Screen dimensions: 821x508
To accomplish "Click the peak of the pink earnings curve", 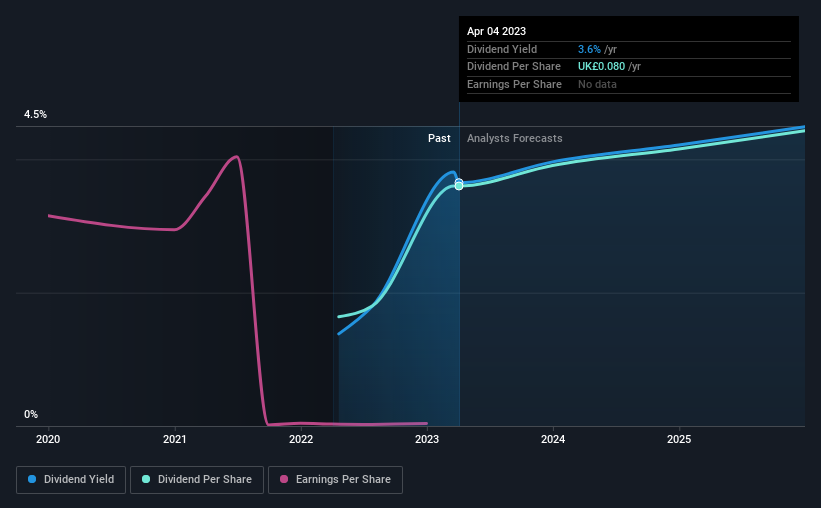I will [237, 157].
